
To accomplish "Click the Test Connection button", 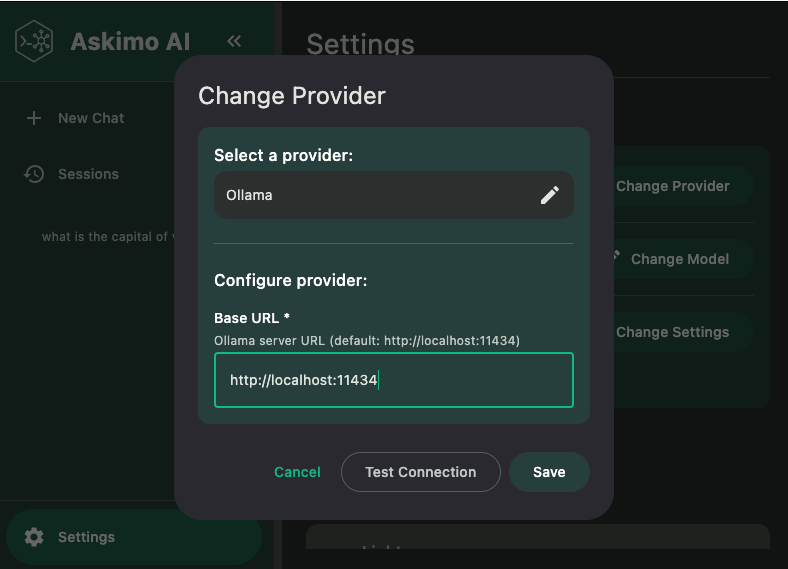I will click(x=421, y=472).
